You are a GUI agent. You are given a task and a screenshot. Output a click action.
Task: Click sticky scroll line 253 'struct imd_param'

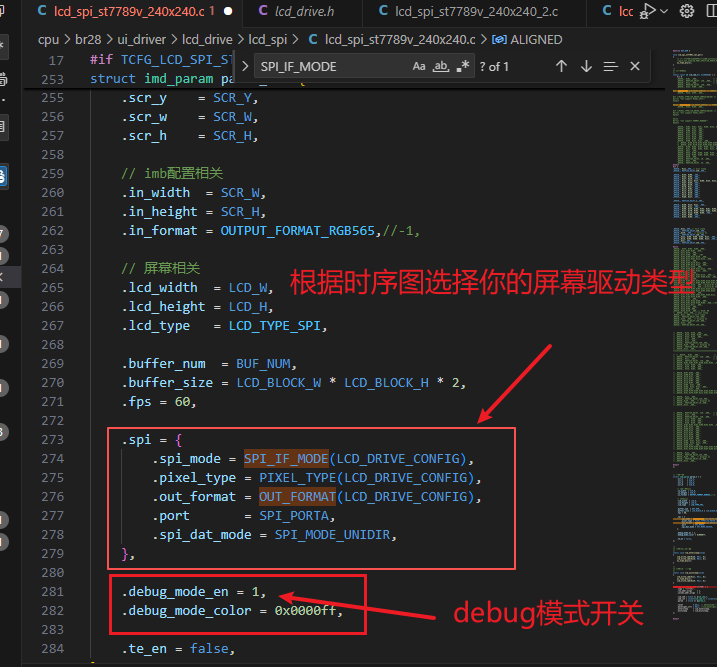pyautogui.click(x=162, y=79)
